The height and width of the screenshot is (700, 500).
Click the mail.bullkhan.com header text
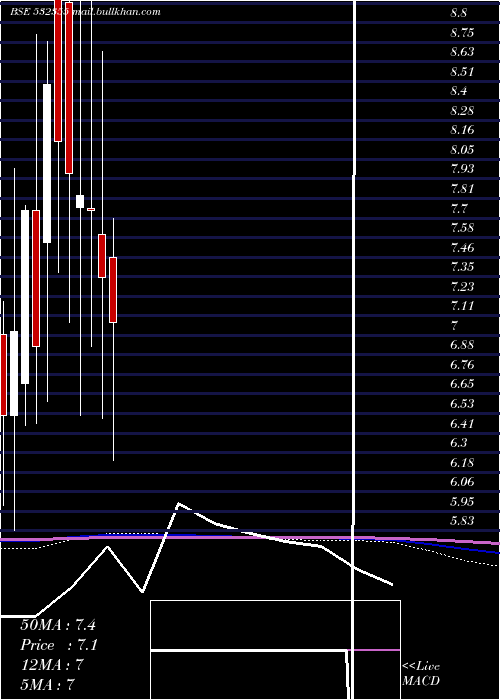[116, 12]
